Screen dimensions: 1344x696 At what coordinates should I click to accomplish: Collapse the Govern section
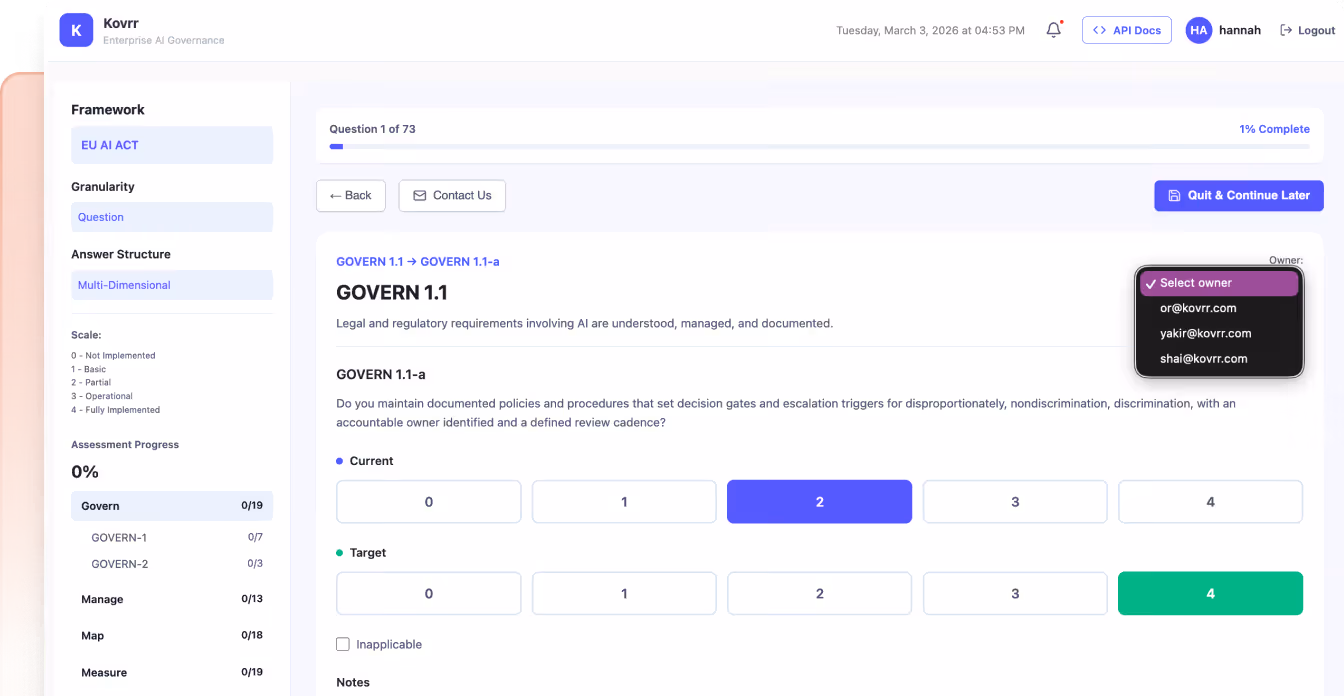point(172,506)
